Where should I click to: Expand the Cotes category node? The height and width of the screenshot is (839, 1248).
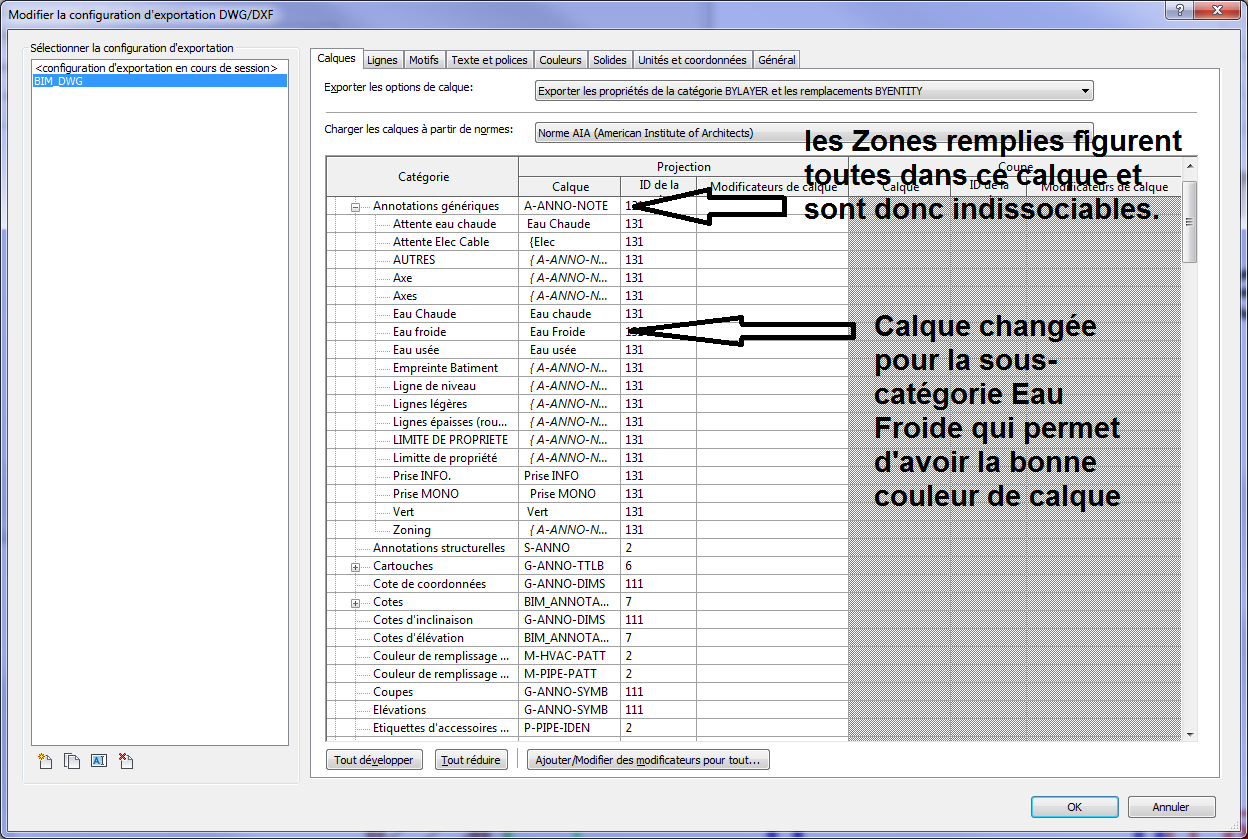(x=355, y=603)
